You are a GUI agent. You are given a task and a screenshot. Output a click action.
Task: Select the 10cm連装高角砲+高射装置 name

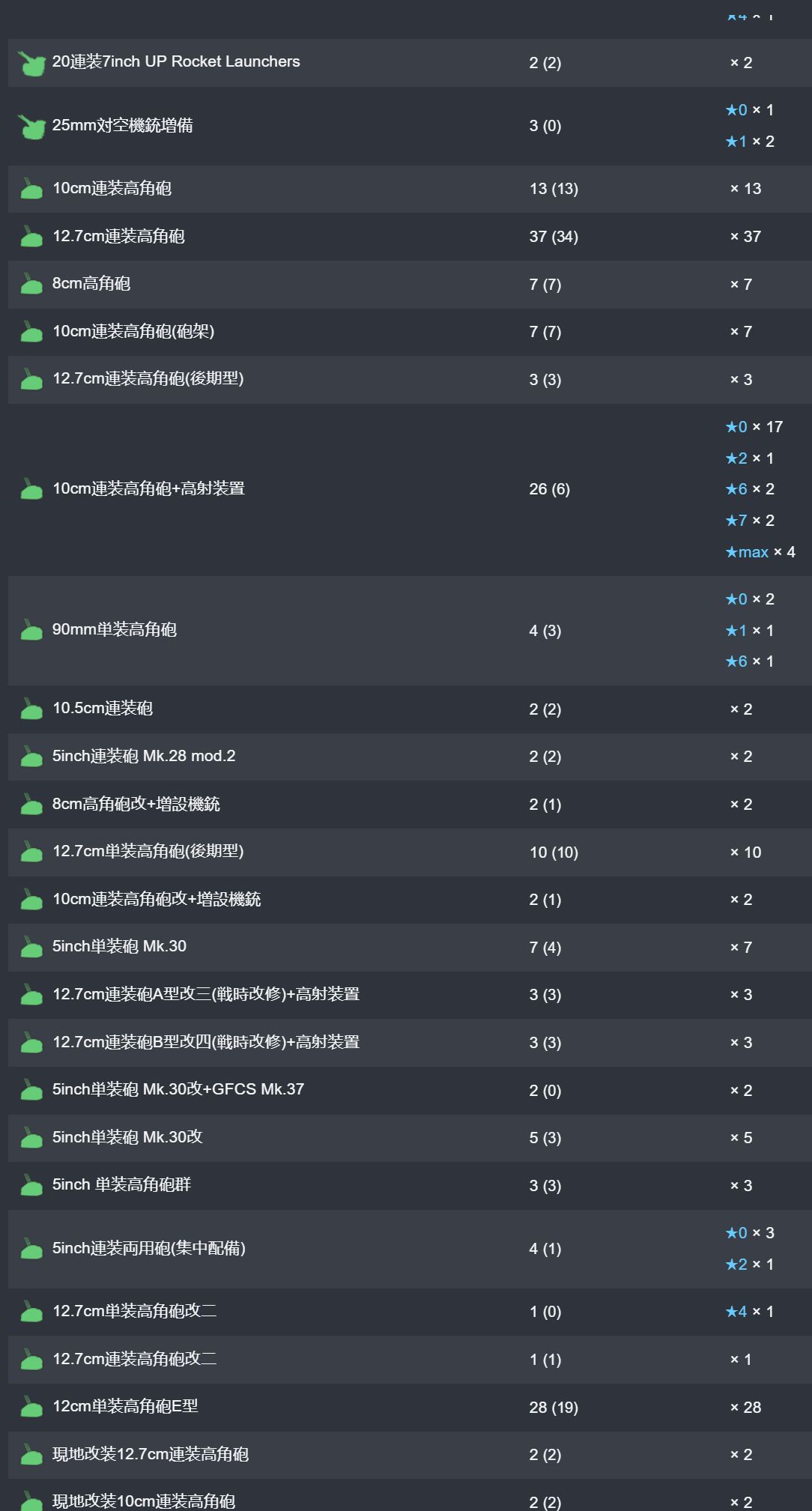click(x=148, y=488)
